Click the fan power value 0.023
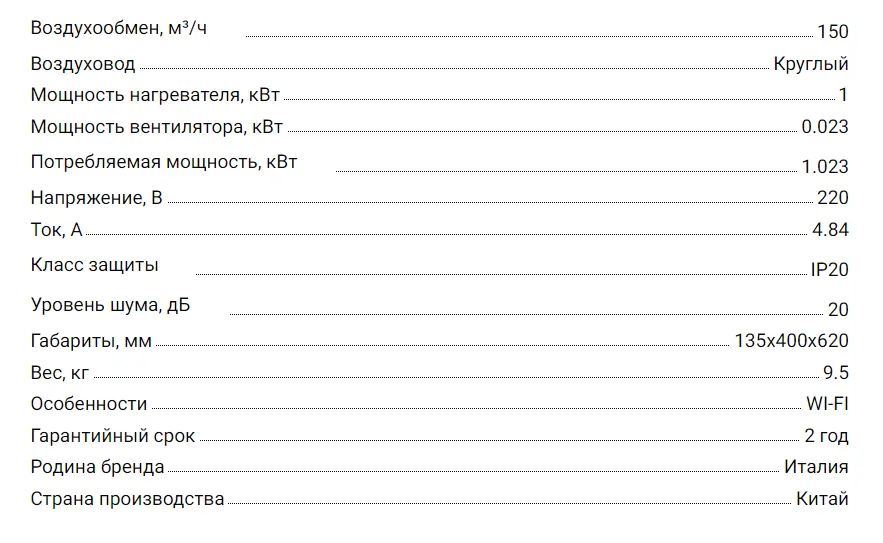 click(x=825, y=127)
